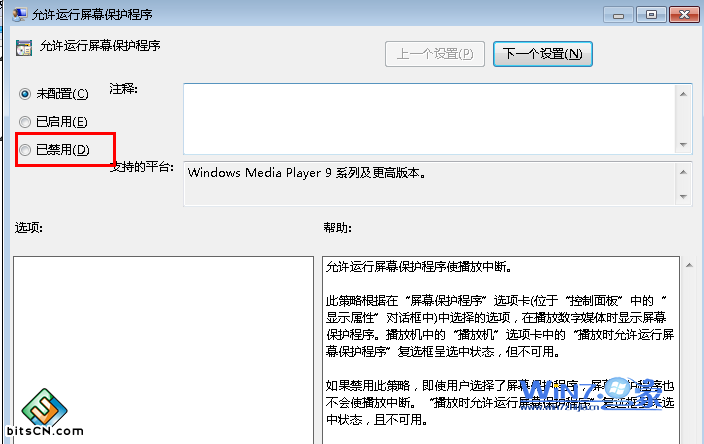The image size is (704, 444).
Task: Click the up arrow of the 注释 scrollbar
Action: tap(683, 94)
